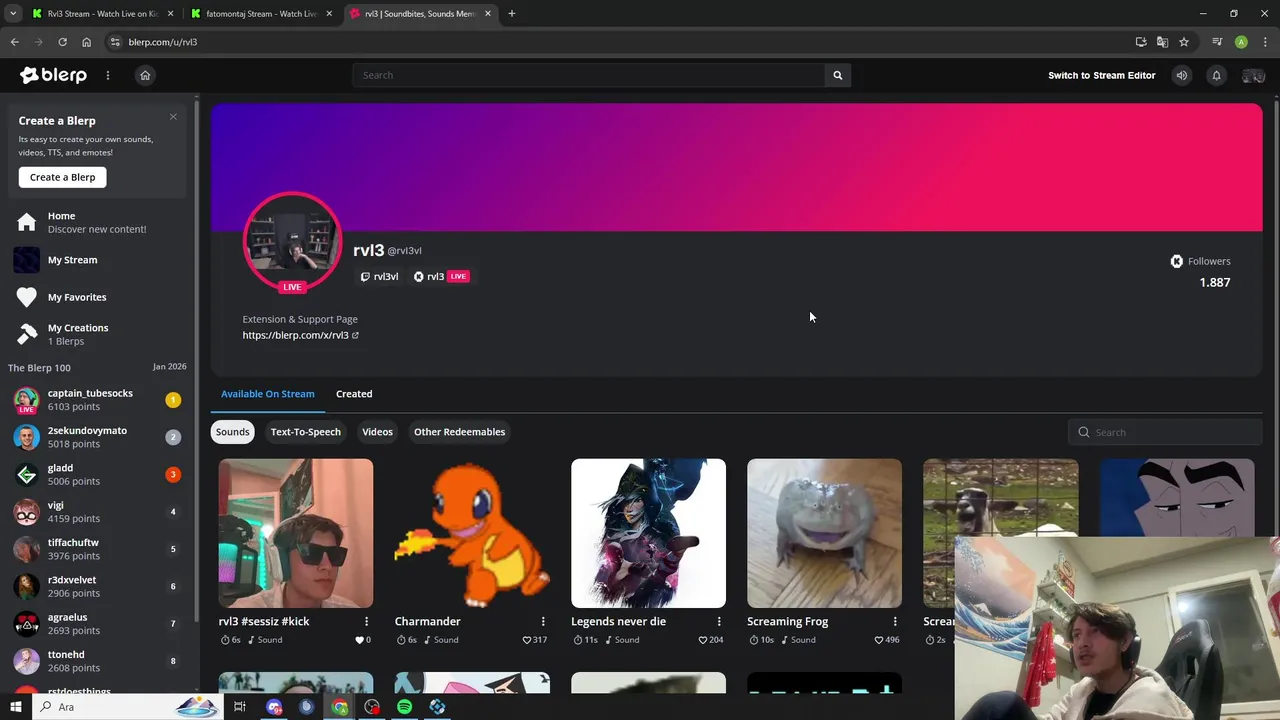Image resolution: width=1280 pixels, height=720 pixels.
Task: Select ttonehd in the leaderboard
Action: [x=97, y=661]
